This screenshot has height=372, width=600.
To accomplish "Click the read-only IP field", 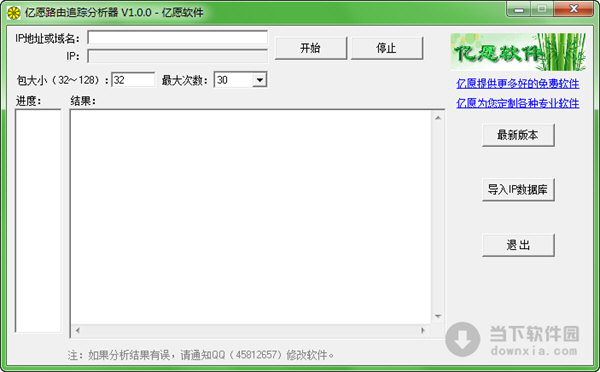I will point(178,56).
